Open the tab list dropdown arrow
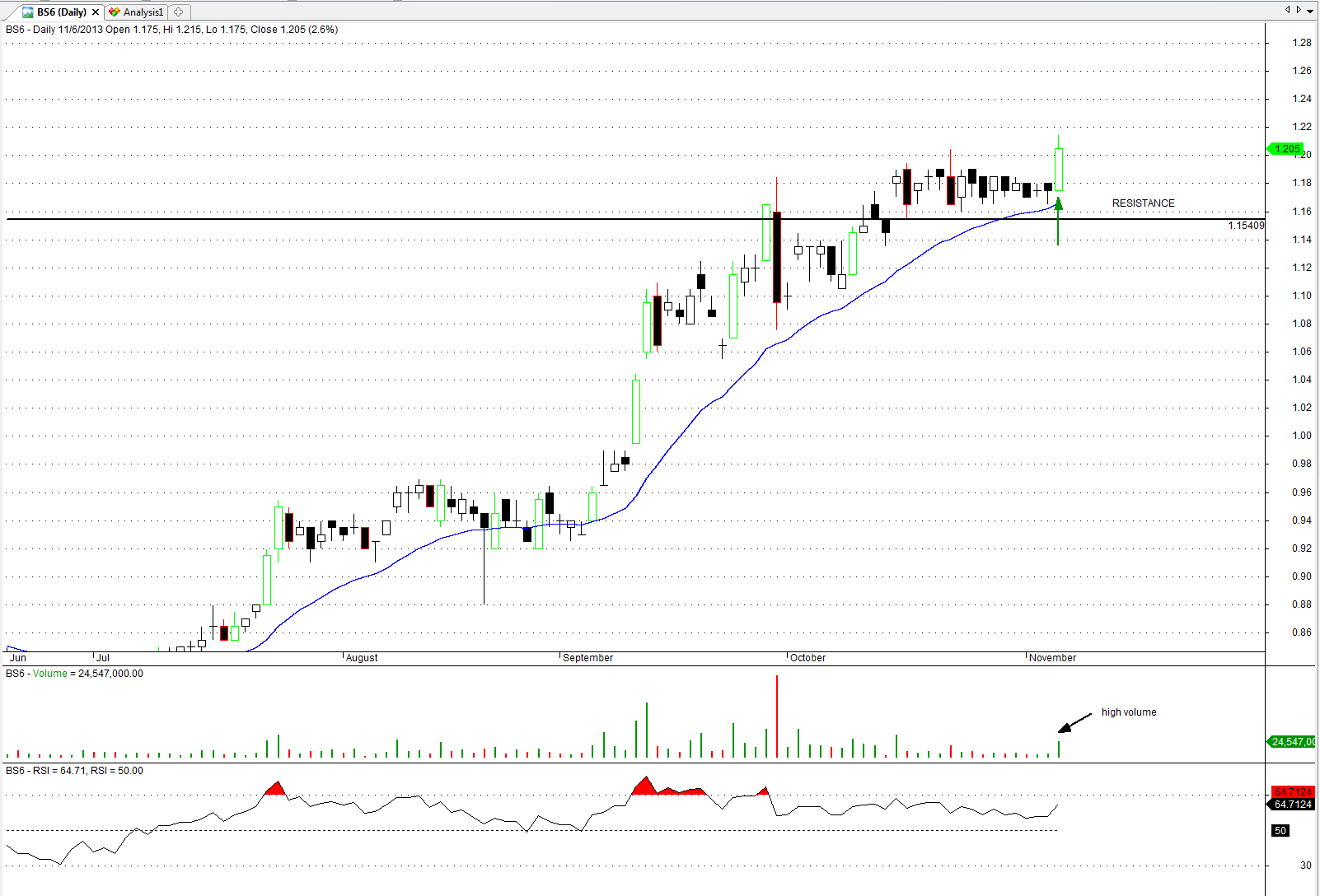Screen dimensions: 1320x896 (x=1310, y=10)
